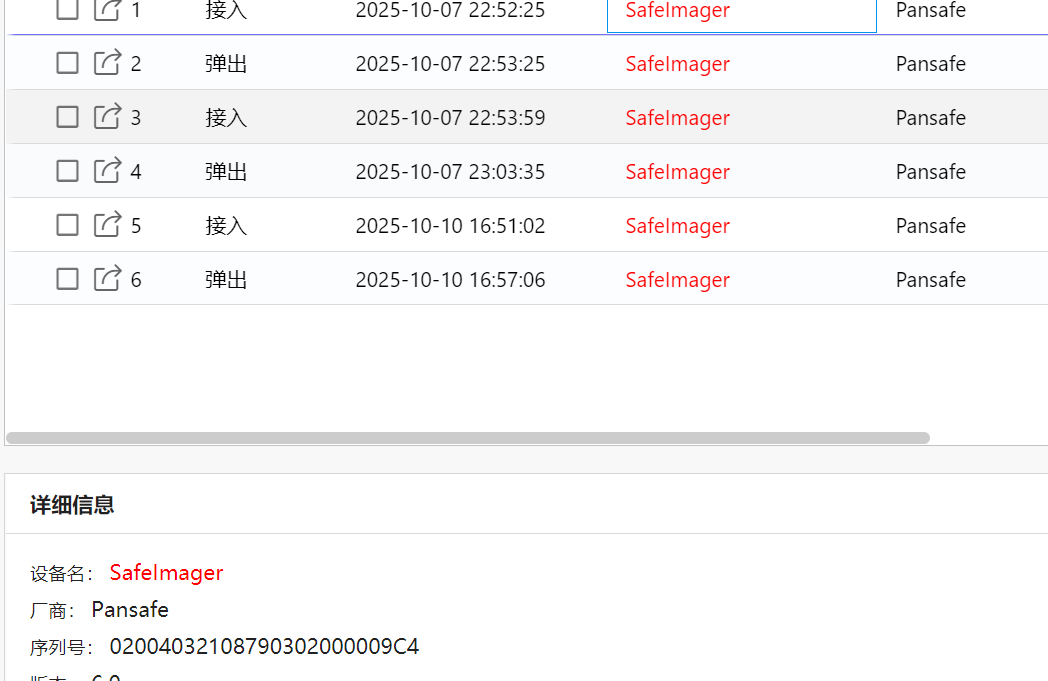Click the 设备名 label in details
The image size is (1048, 681).
coord(61,574)
